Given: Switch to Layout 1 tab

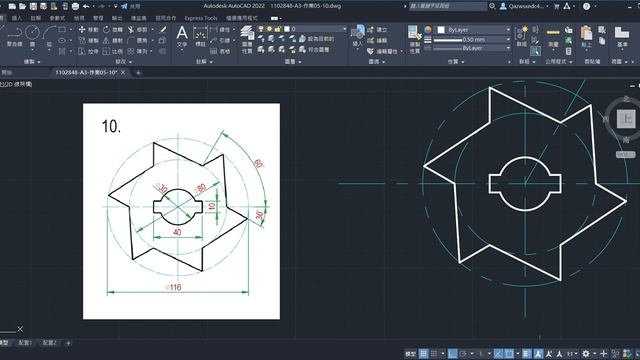Looking at the screenshot, I should pyautogui.click(x=25, y=343).
